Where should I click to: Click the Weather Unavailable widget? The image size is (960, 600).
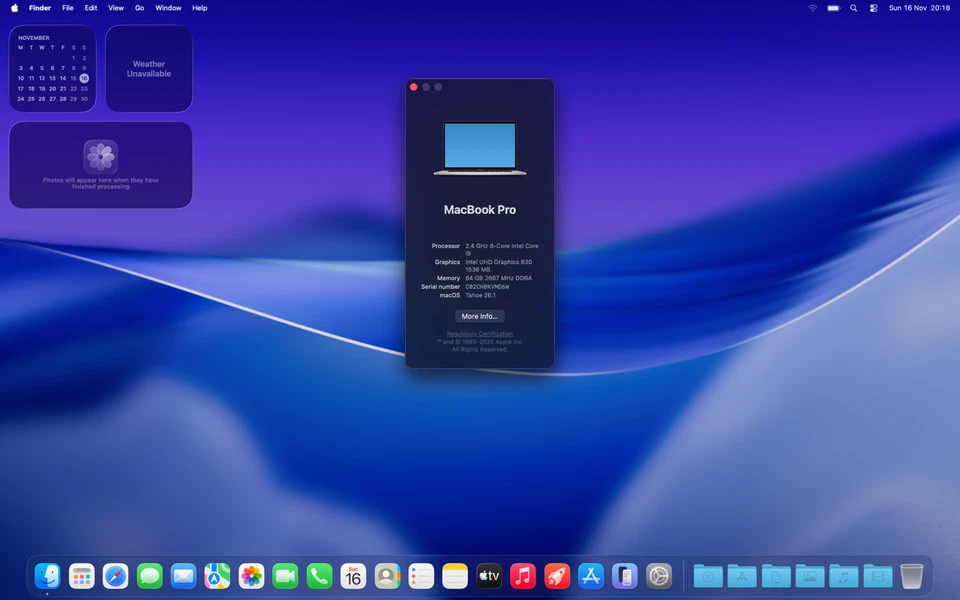coord(148,68)
